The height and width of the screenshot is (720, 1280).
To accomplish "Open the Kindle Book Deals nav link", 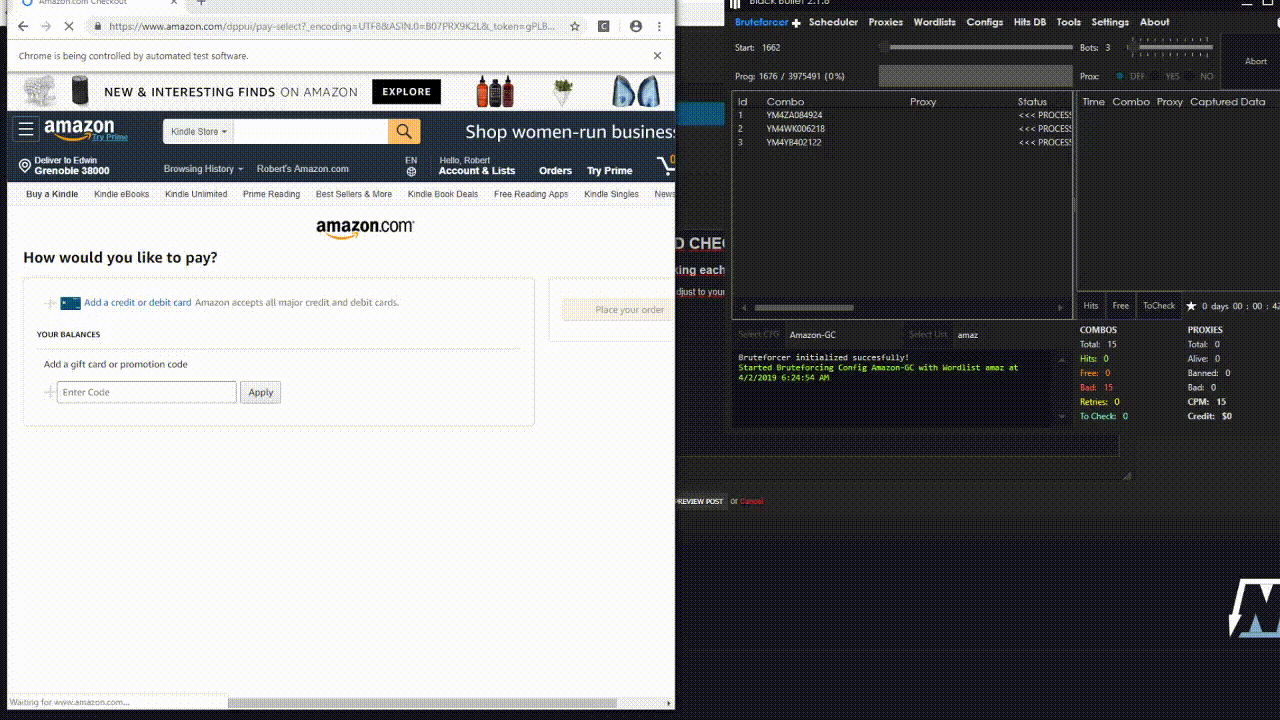I will click(x=442, y=194).
